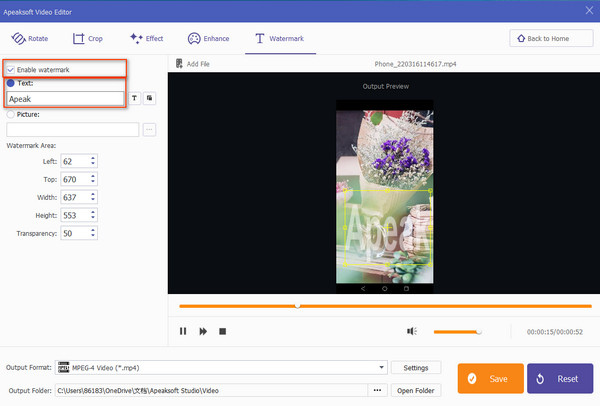The width and height of the screenshot is (600, 406).
Task: Increase the Width value with up arrow
Action: [x=93, y=194]
